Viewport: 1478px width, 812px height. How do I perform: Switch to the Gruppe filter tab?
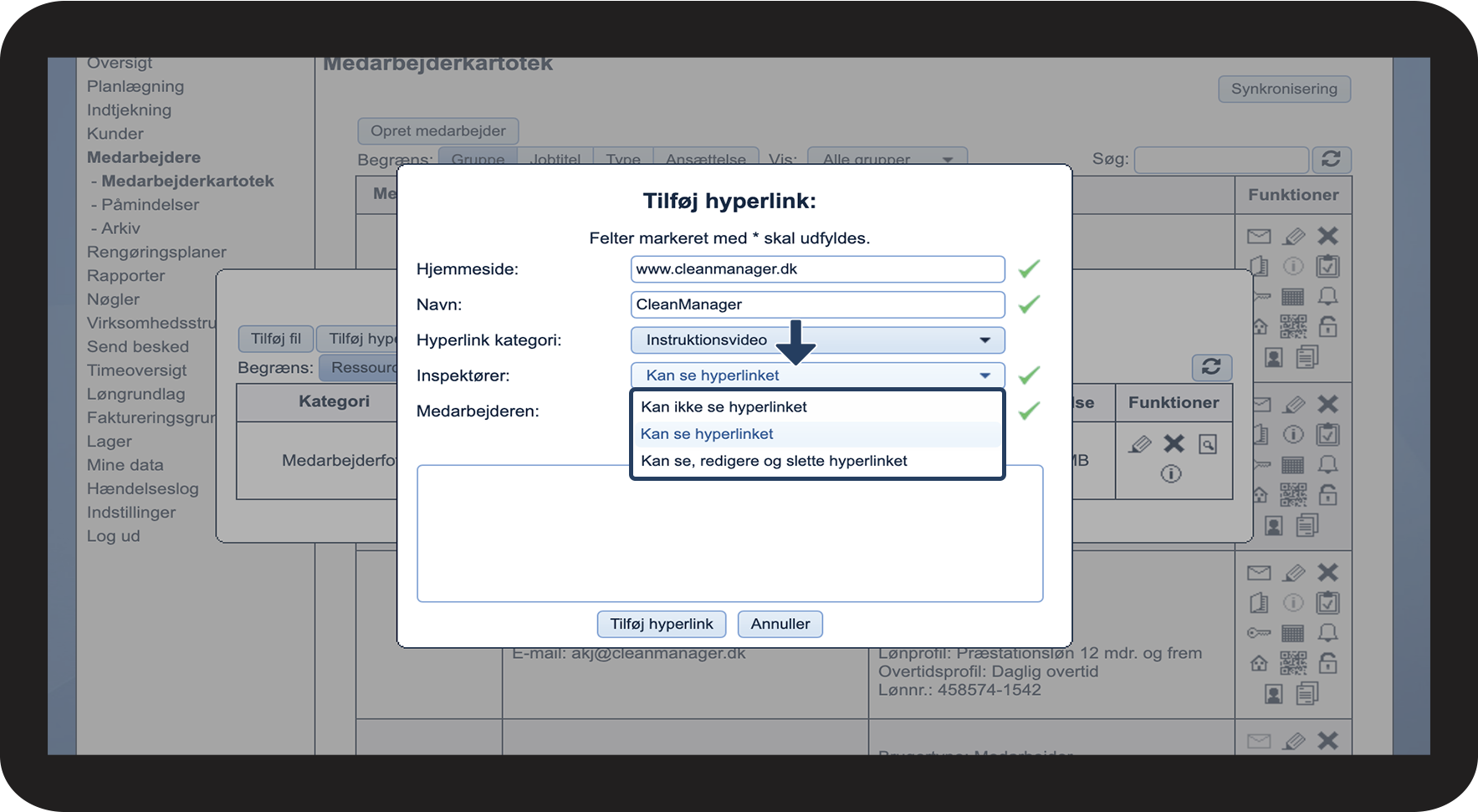click(478, 159)
